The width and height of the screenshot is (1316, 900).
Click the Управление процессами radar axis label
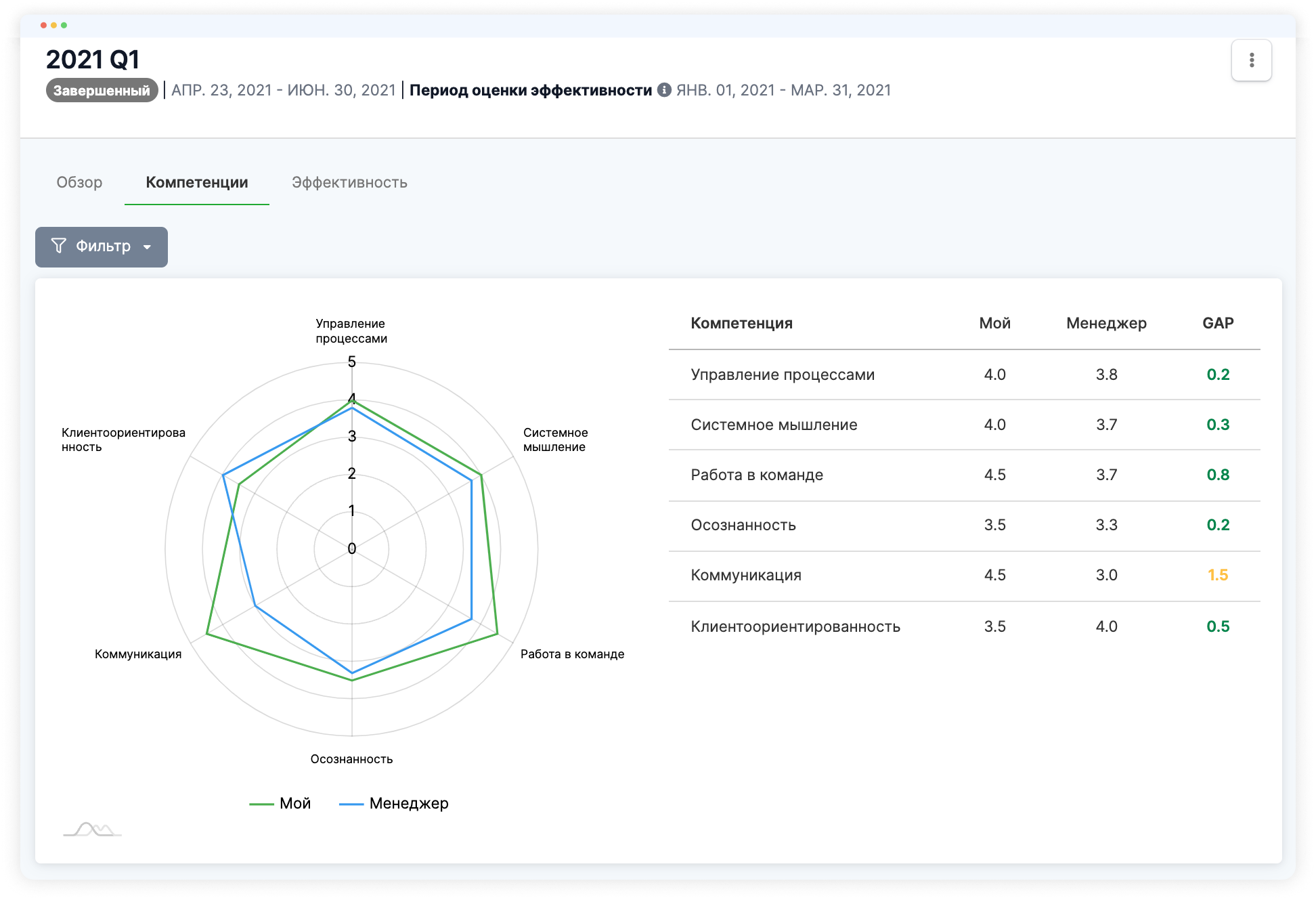351,331
